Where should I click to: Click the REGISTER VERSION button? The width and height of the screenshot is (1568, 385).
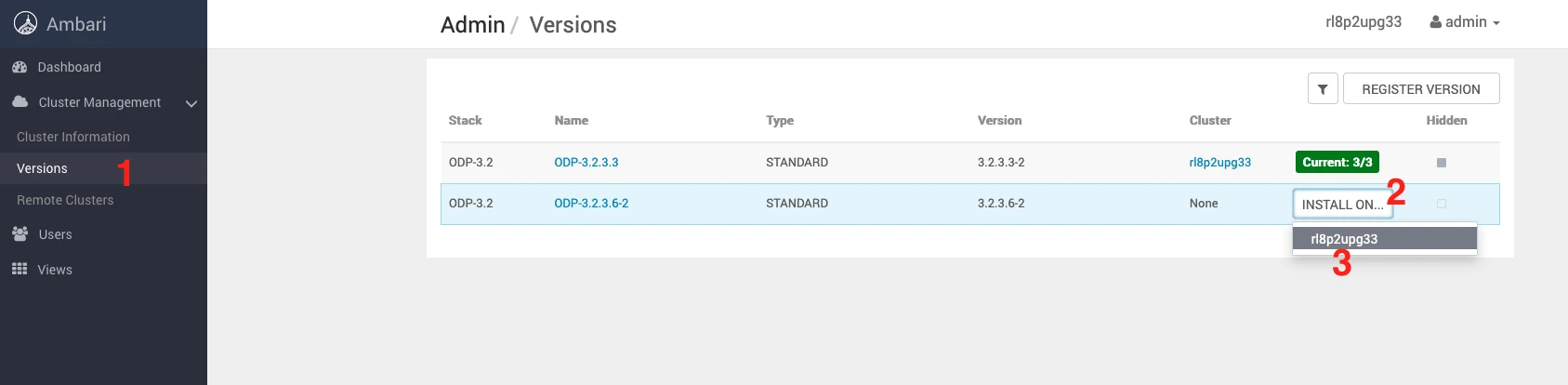click(1421, 89)
